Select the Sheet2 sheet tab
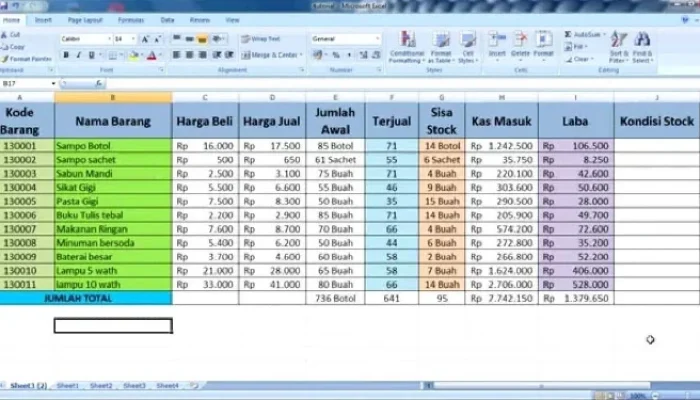 point(101,385)
